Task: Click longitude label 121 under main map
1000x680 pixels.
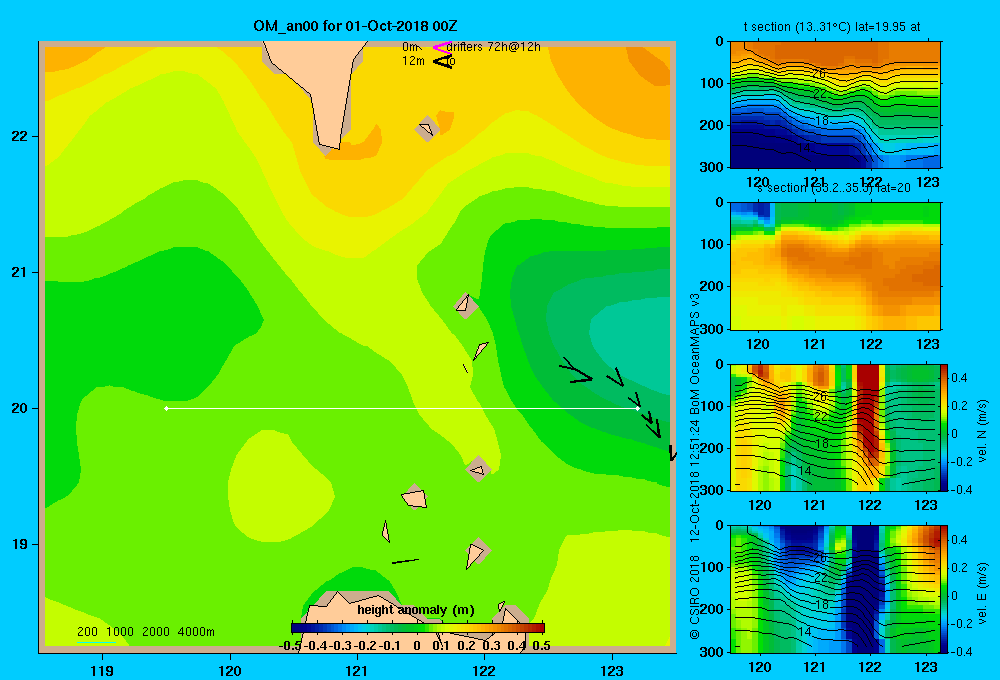Action: pyautogui.click(x=357, y=670)
